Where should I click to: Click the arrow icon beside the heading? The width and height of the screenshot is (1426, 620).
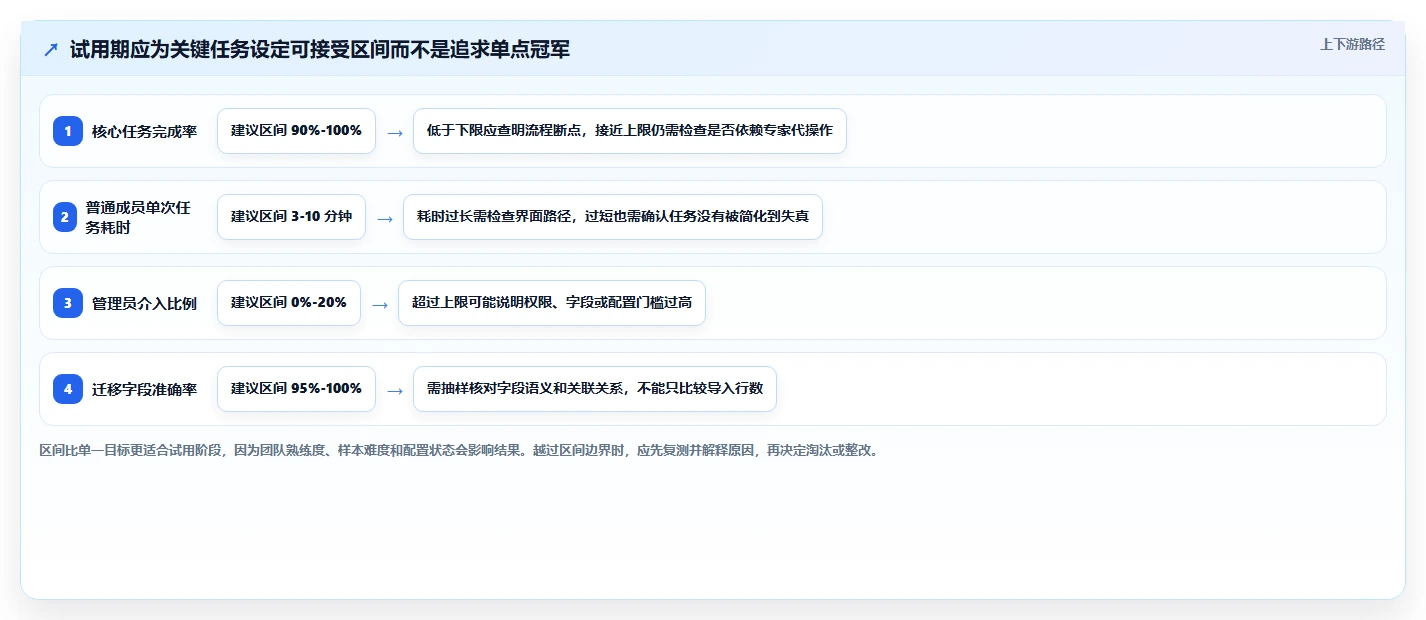[51, 49]
